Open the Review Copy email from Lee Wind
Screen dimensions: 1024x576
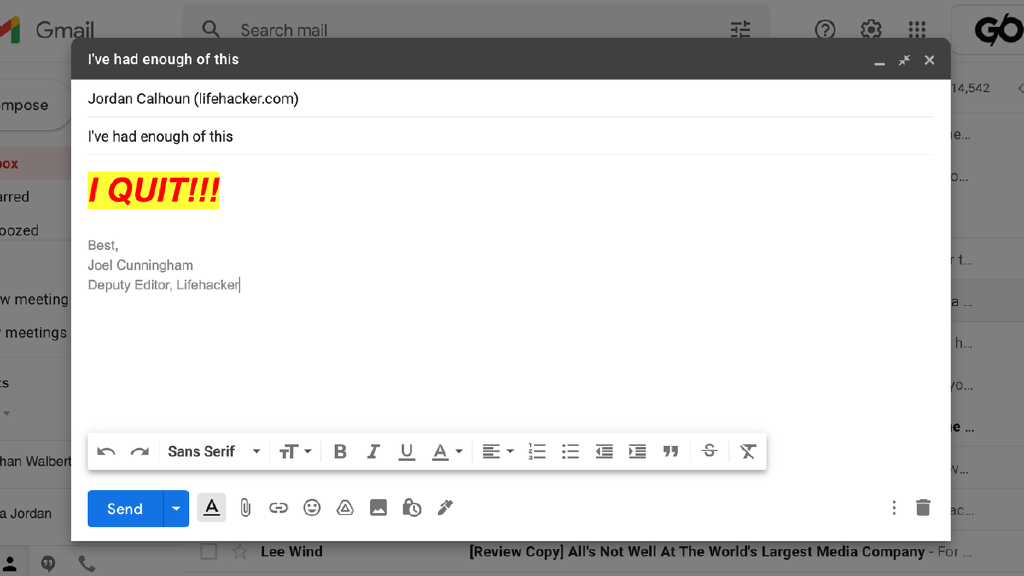696,552
